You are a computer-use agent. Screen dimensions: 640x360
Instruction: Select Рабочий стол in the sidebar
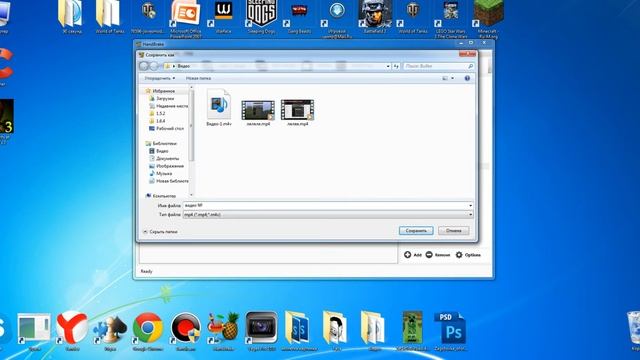click(x=167, y=128)
